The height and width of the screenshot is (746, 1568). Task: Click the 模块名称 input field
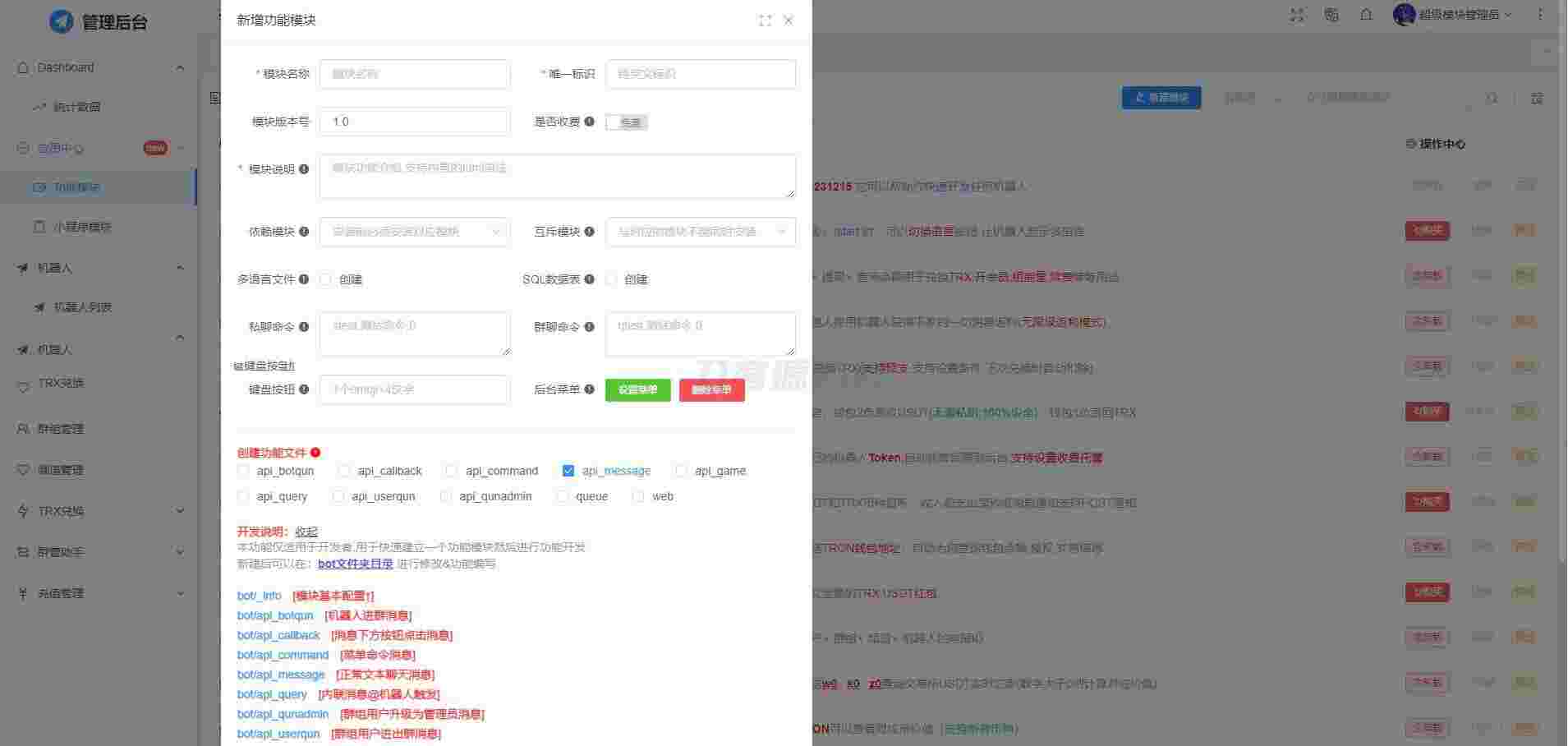click(415, 74)
